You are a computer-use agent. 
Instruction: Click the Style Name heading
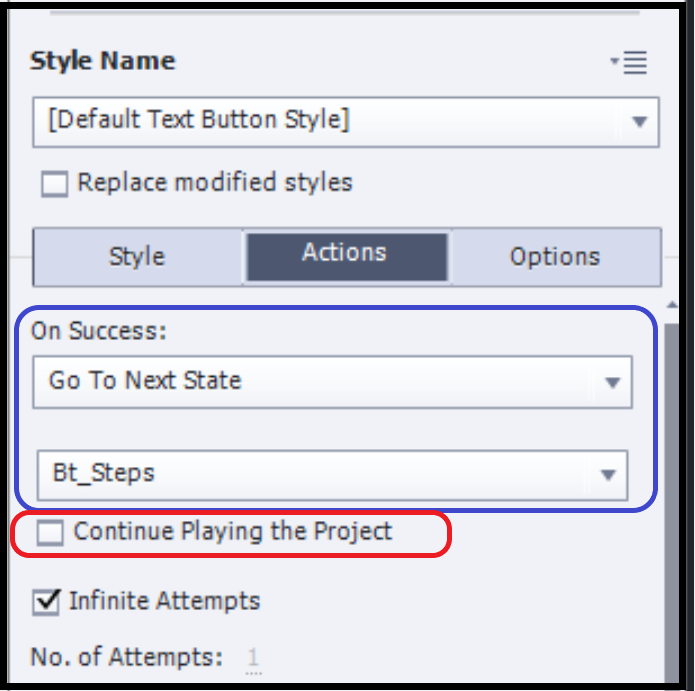tap(102, 61)
